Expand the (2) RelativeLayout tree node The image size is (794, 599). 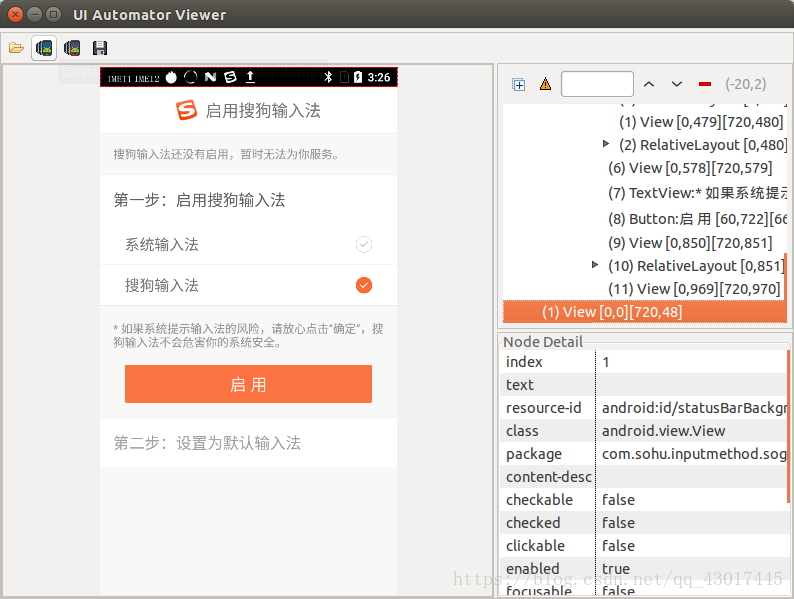[x=606, y=144]
